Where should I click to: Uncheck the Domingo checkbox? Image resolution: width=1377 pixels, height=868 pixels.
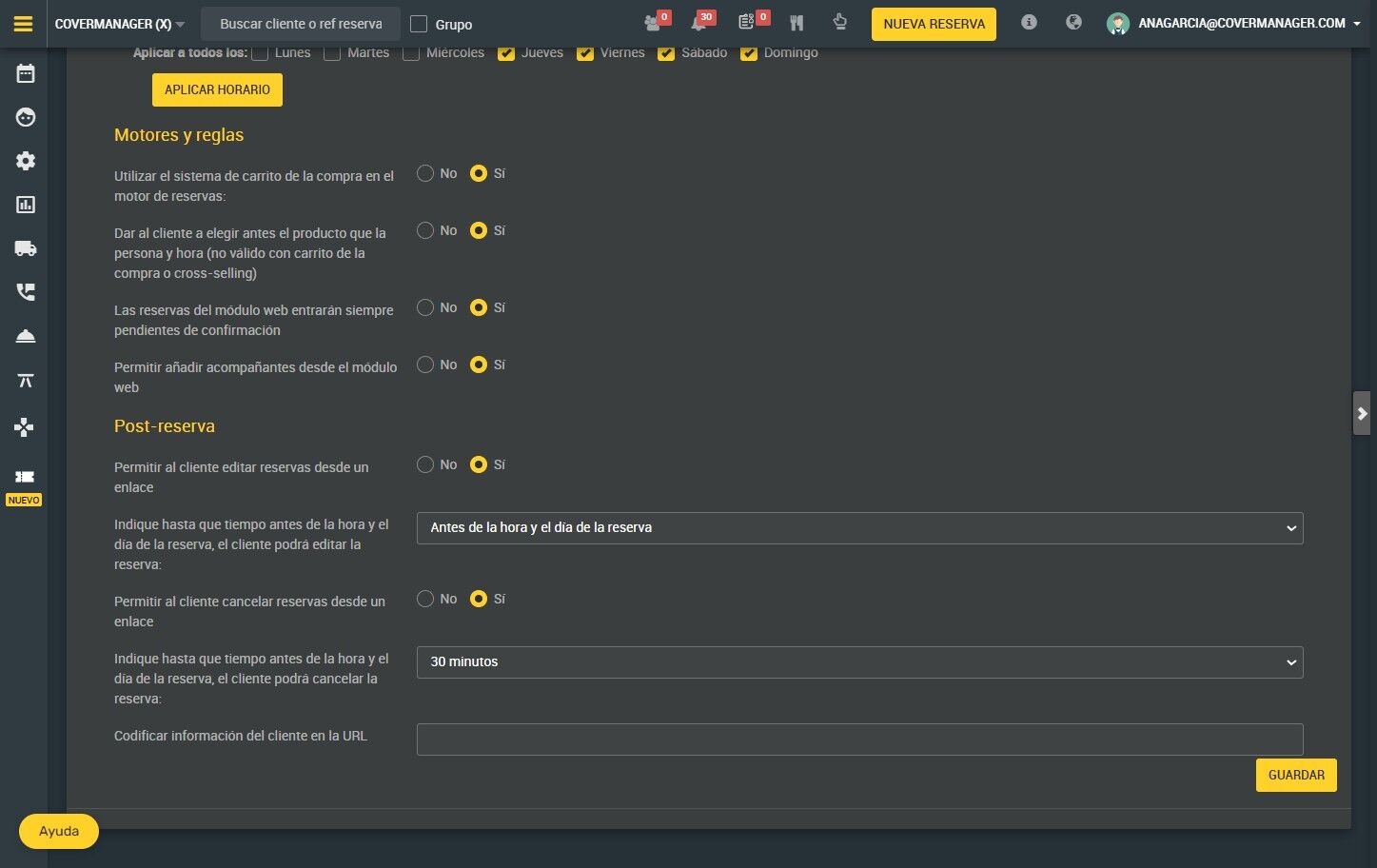point(749,53)
